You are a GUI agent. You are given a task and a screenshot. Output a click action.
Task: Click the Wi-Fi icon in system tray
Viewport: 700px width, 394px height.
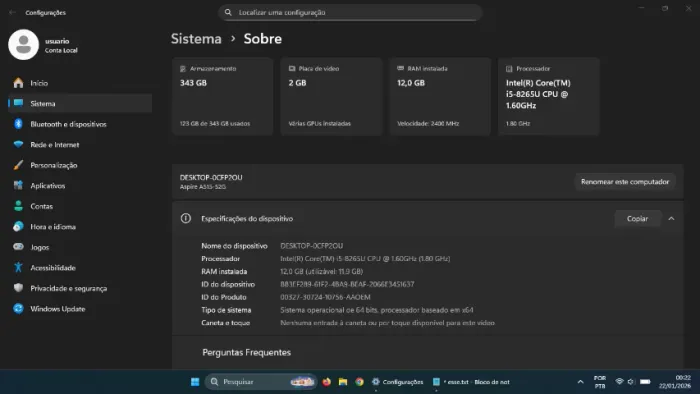click(x=619, y=382)
